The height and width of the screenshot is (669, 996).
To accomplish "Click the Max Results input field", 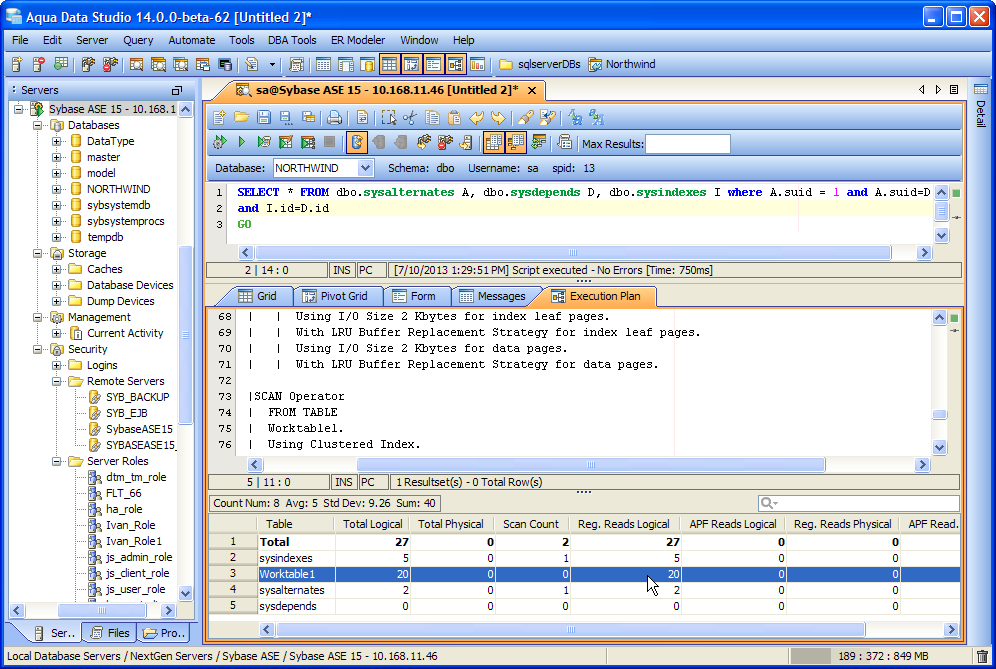I will [687, 144].
